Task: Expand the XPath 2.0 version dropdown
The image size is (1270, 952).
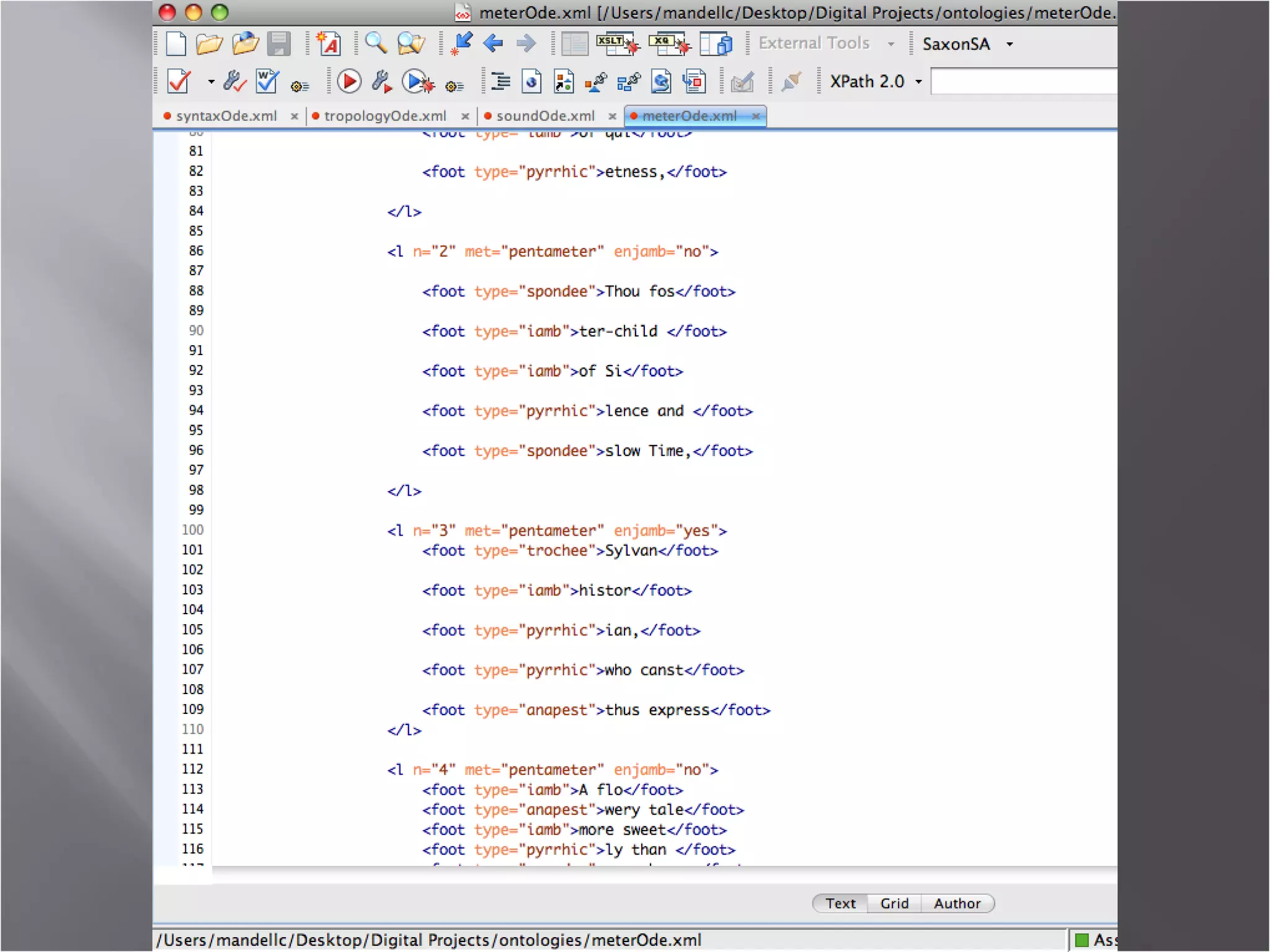Action: (918, 82)
